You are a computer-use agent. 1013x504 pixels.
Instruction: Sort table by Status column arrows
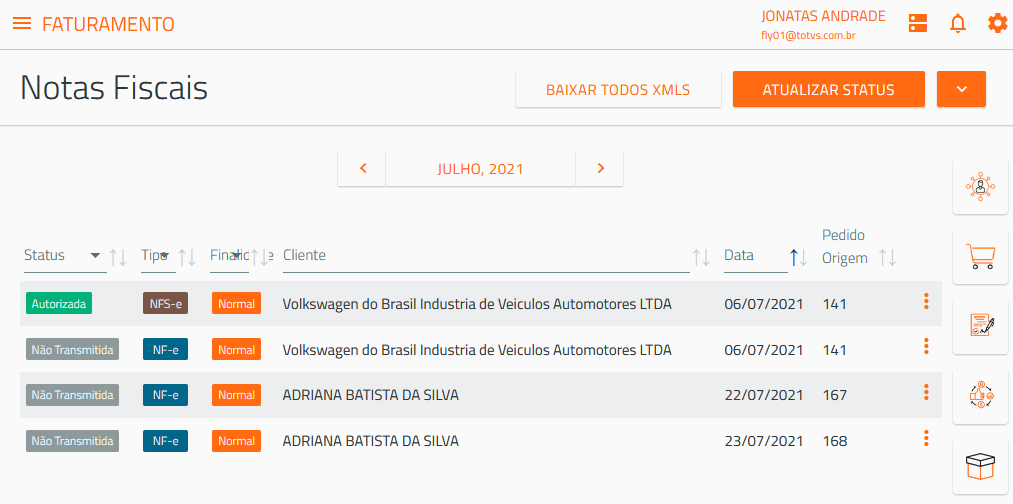tap(118, 258)
